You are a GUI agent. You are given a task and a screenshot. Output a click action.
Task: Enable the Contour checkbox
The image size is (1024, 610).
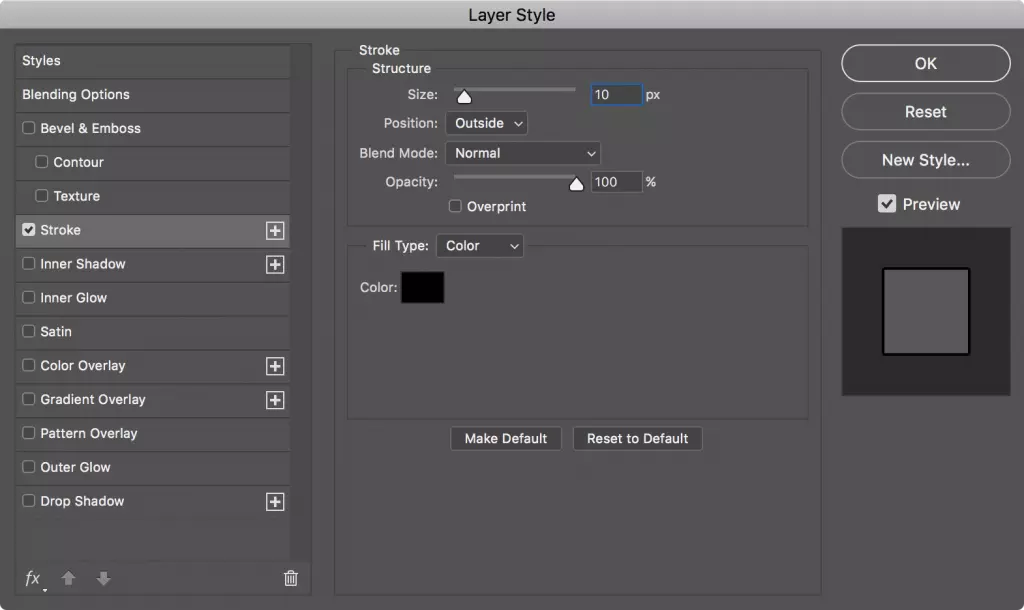(x=42, y=161)
